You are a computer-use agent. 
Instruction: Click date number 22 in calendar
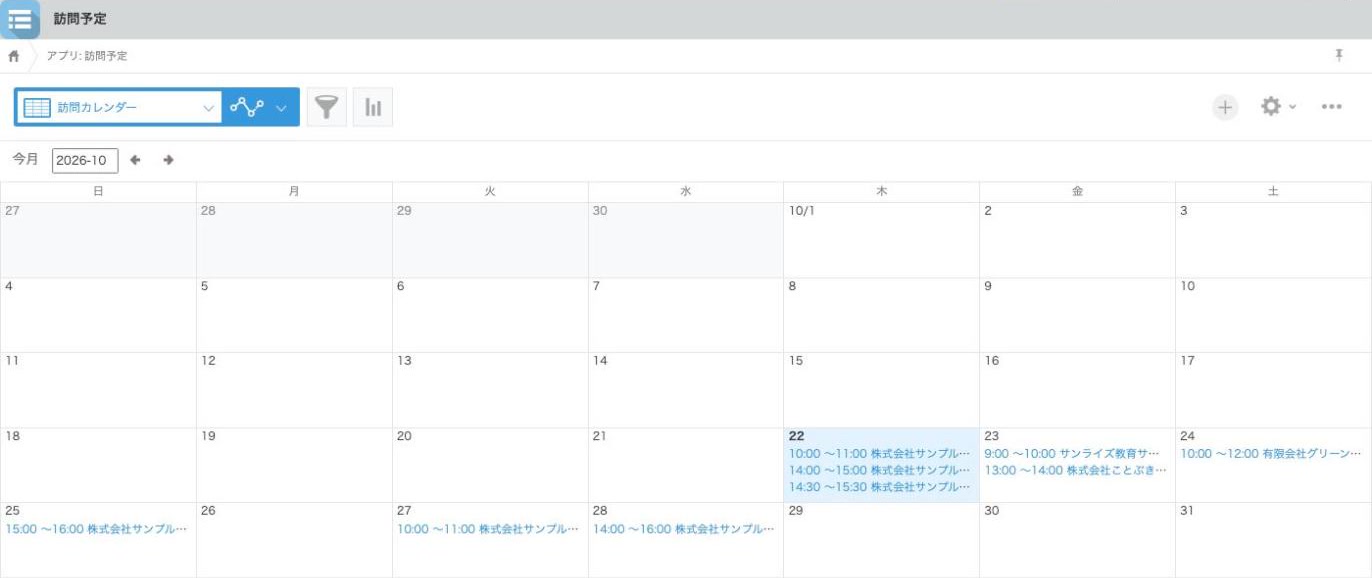click(x=796, y=436)
